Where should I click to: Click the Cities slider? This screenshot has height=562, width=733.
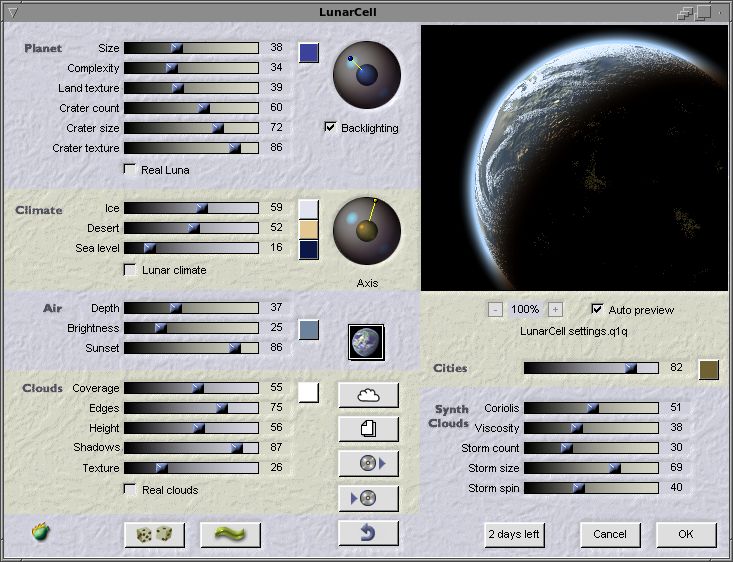click(x=591, y=368)
